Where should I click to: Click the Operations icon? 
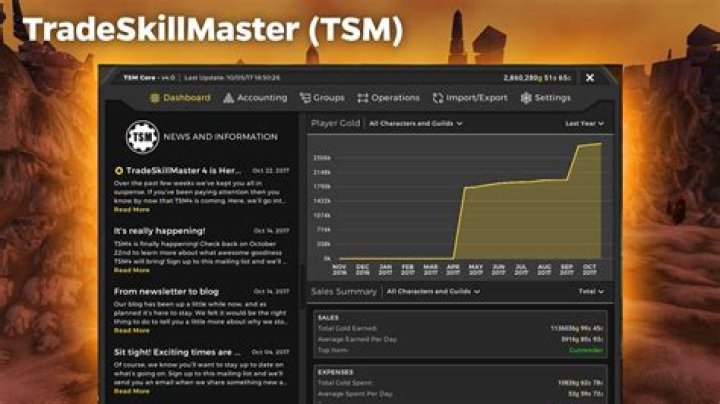point(363,98)
